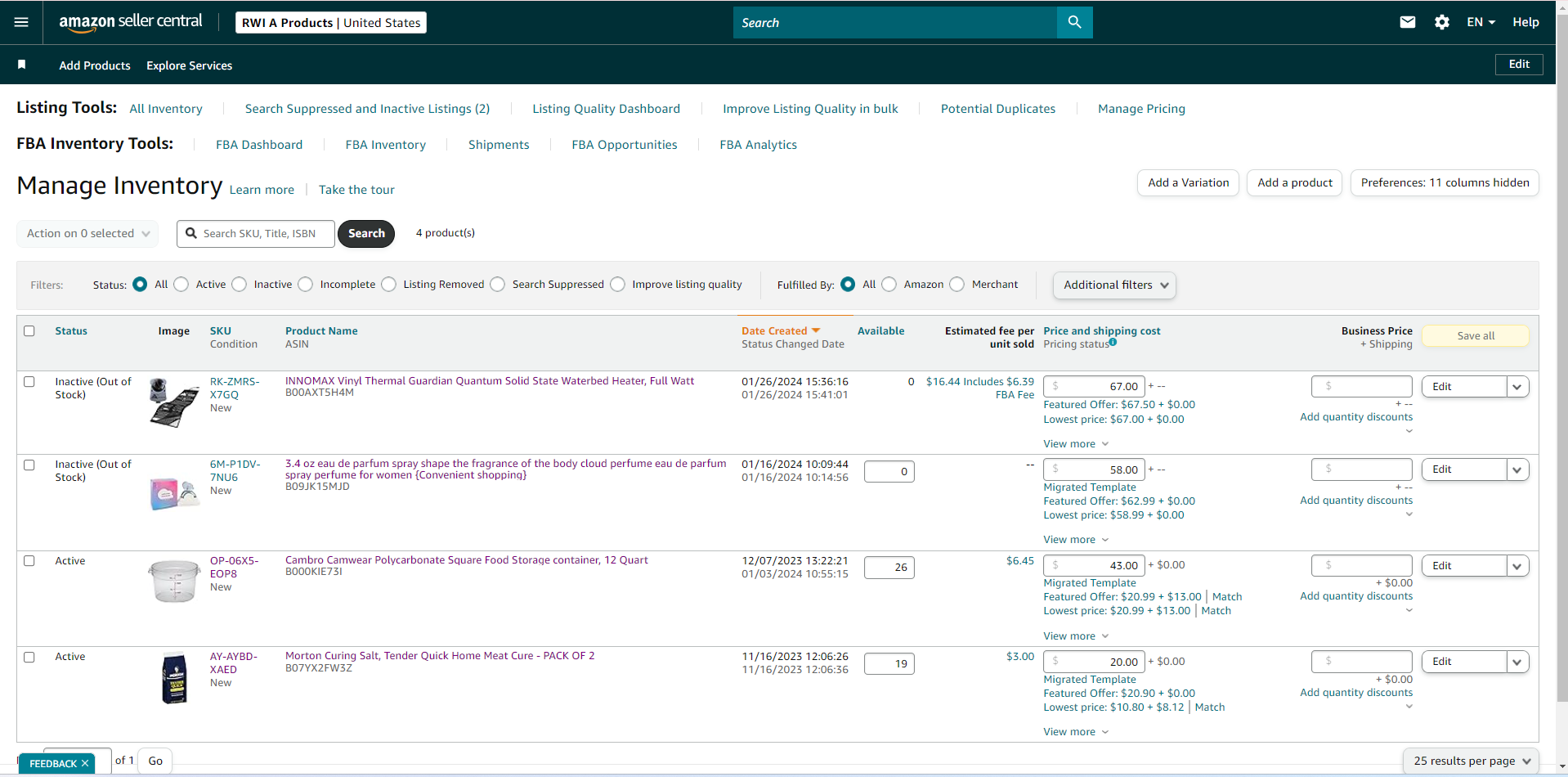The height and width of the screenshot is (777, 1568).
Task: Open the Action on 0 selected dropdown
Action: click(x=87, y=234)
